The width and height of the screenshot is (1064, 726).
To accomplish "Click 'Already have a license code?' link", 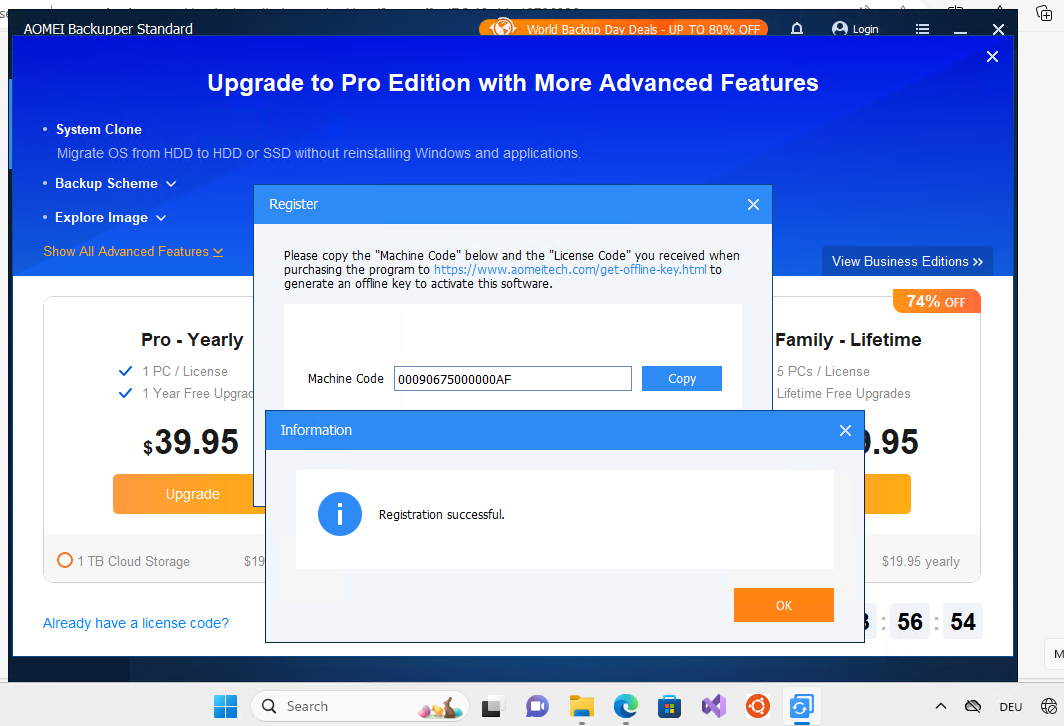I will [x=136, y=623].
